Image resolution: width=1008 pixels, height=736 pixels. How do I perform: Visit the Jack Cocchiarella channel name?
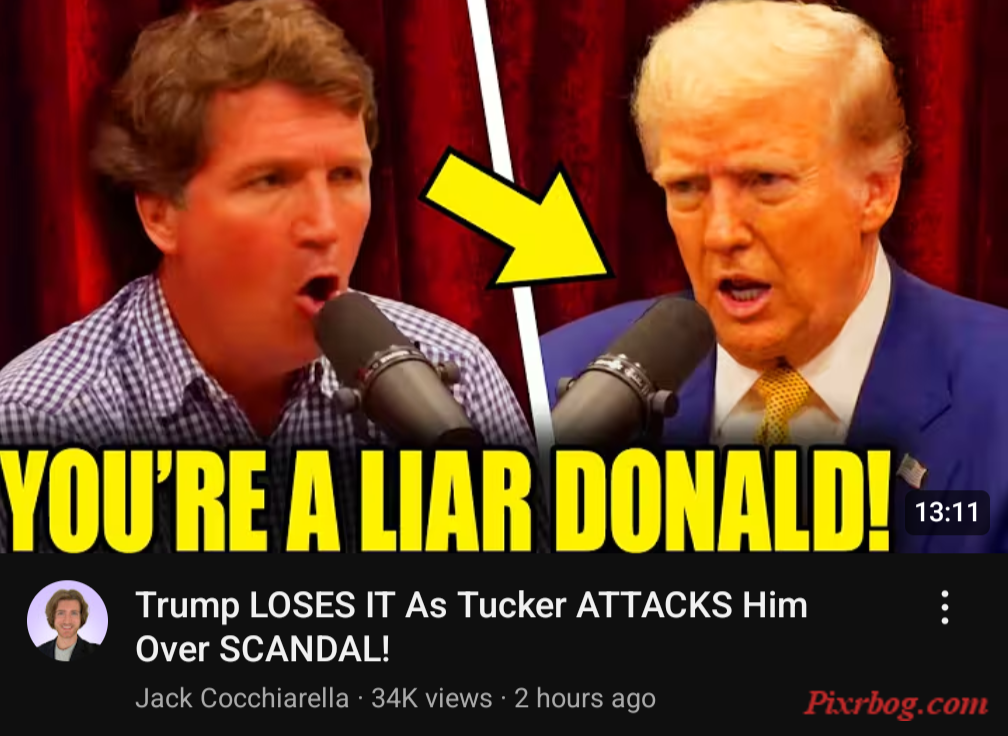[x=242, y=698]
